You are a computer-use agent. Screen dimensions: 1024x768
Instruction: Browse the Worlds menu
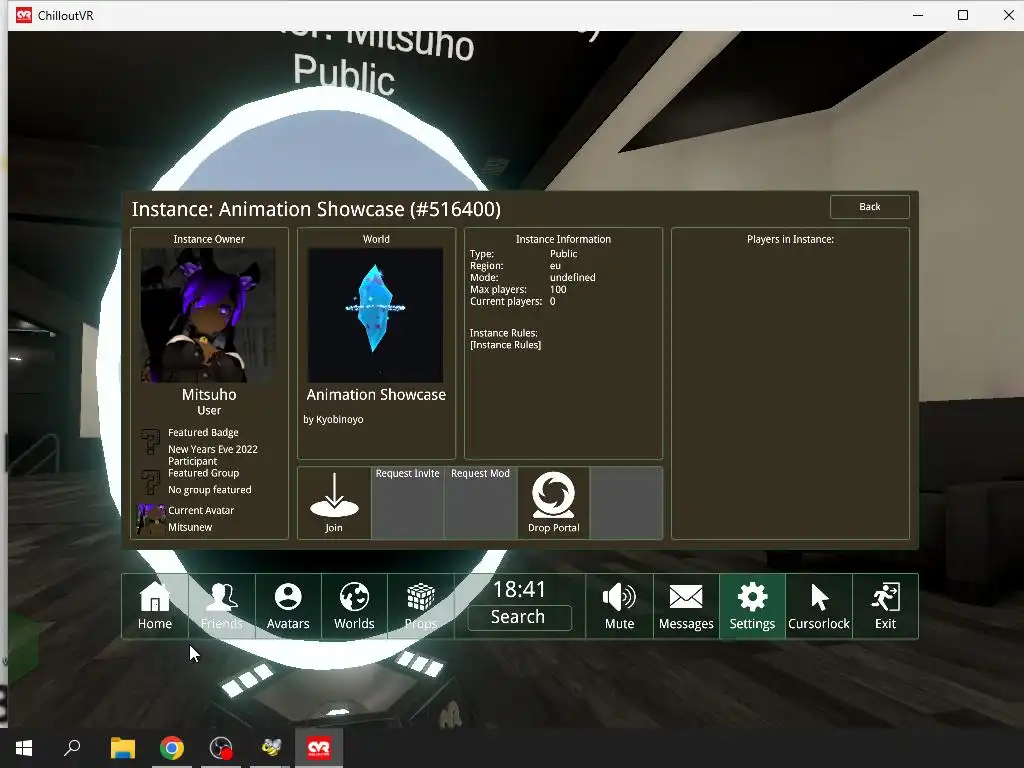(x=354, y=606)
